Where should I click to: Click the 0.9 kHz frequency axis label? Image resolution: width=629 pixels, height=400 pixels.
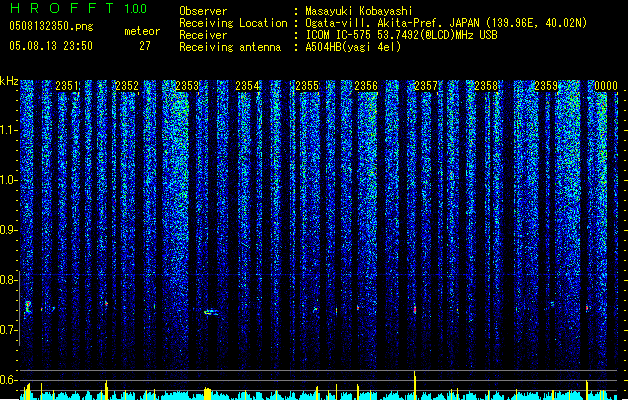click(8, 230)
